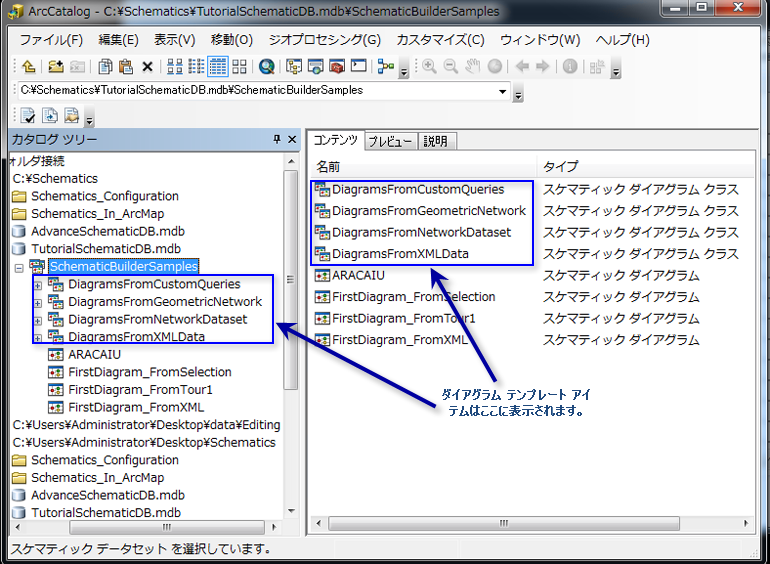Viewport: 770px width, 564px height.
Task: Click the Paste toolbar icon
Action: (125, 67)
